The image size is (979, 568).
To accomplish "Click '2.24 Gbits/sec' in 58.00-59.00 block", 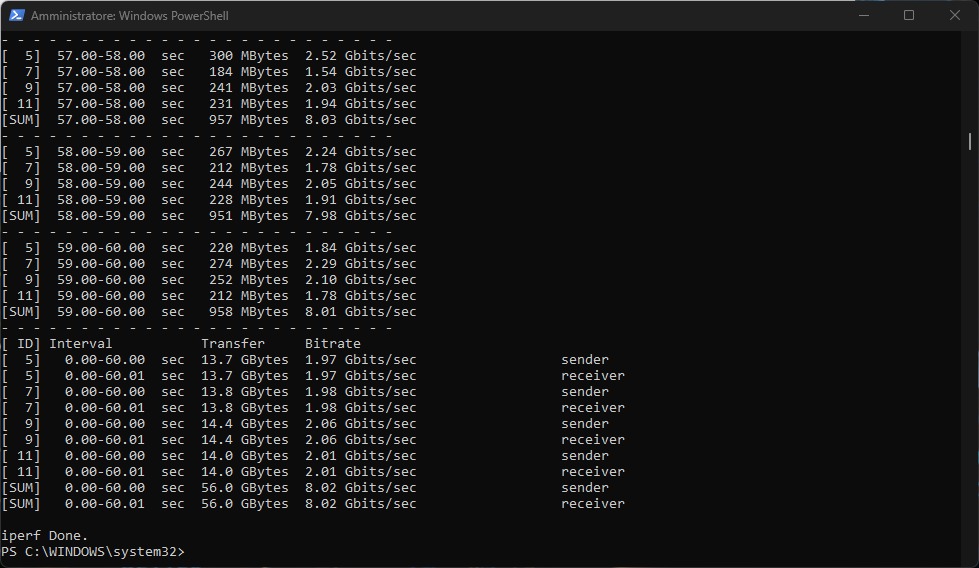I will point(361,152).
